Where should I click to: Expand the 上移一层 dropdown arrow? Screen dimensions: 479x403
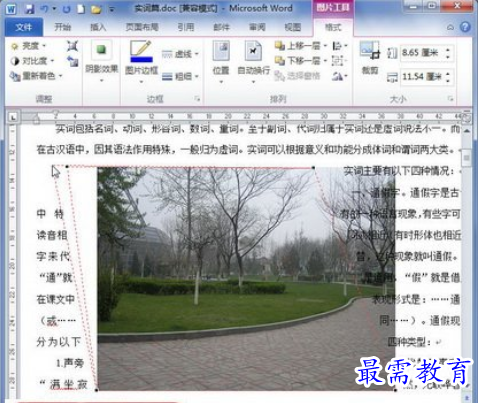(x=325, y=46)
